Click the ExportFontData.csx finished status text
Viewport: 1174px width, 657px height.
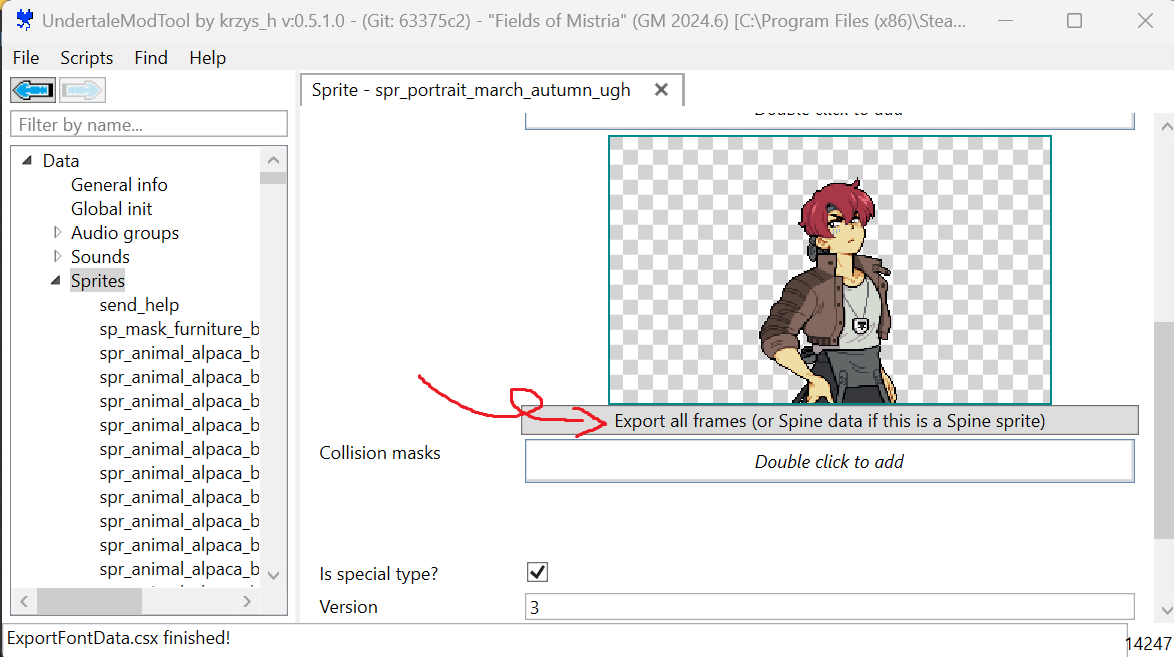(x=118, y=638)
